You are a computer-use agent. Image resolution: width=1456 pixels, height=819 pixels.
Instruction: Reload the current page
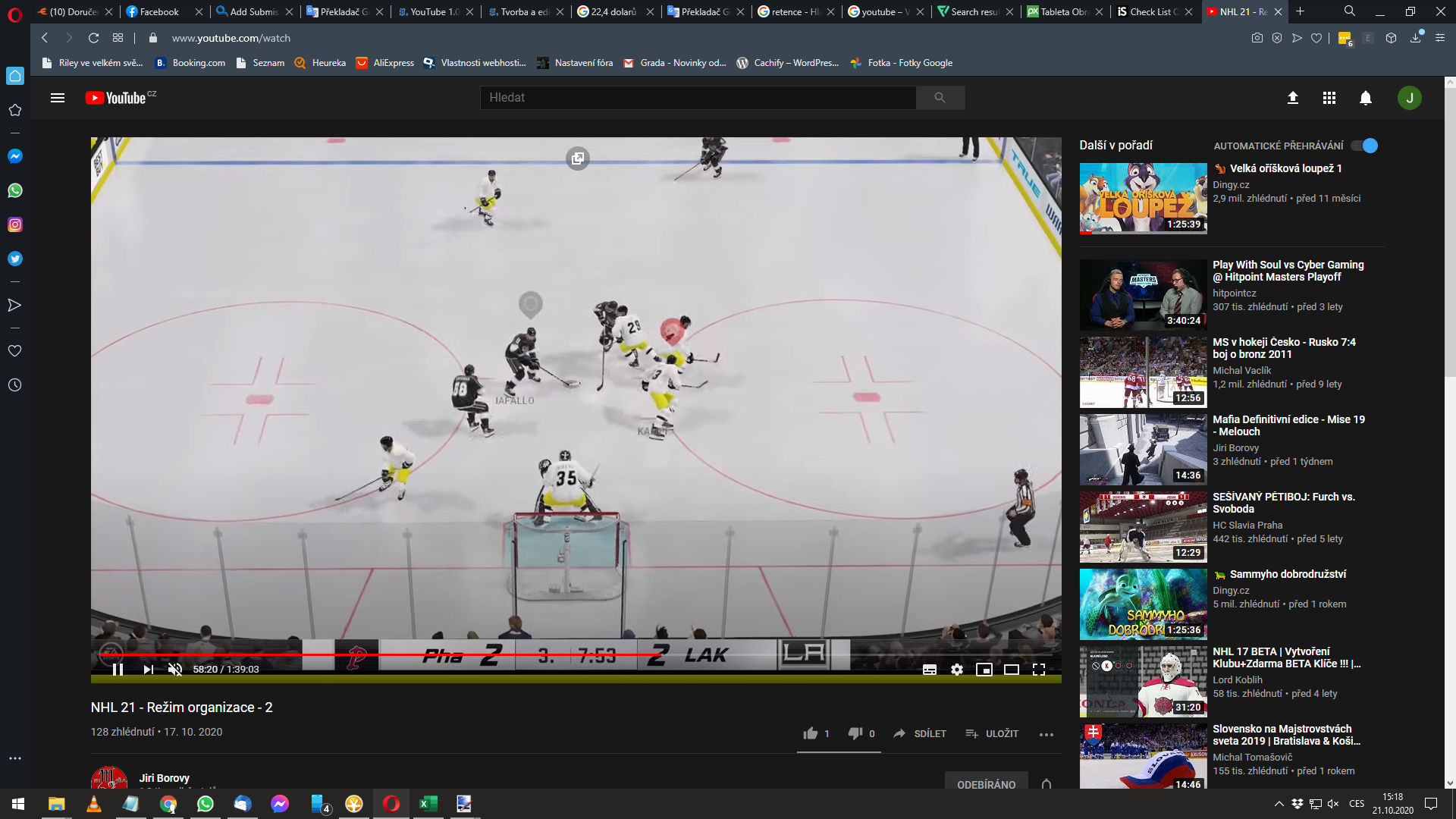[93, 38]
